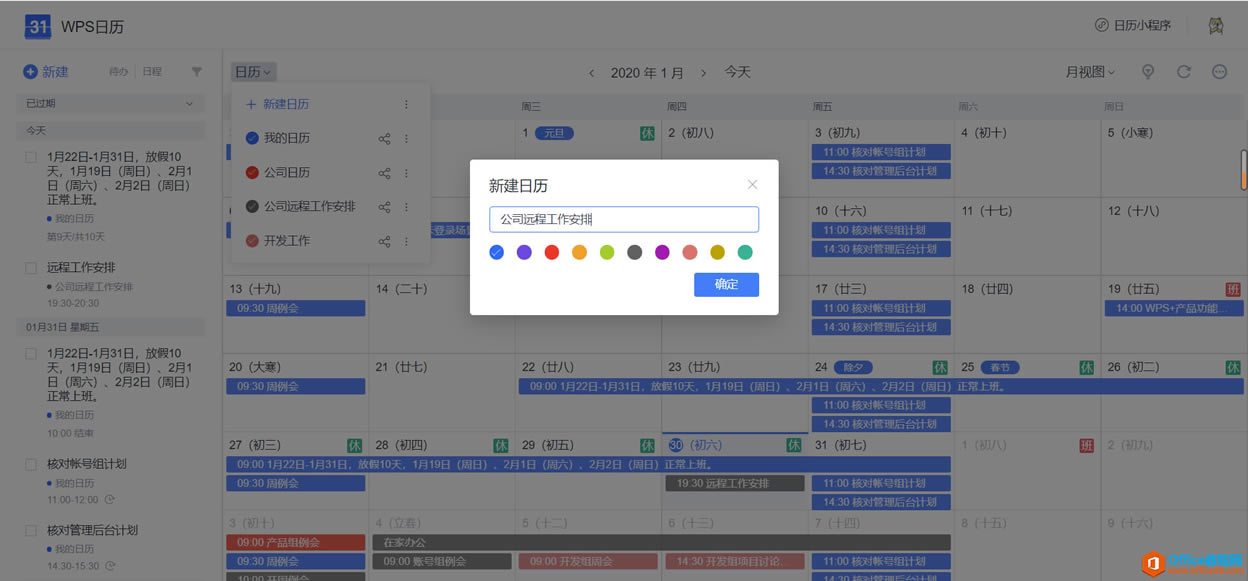1248x581 pixels.
Task: Click the calendar's vertical scrollbar thumb
Action: click(1244, 169)
